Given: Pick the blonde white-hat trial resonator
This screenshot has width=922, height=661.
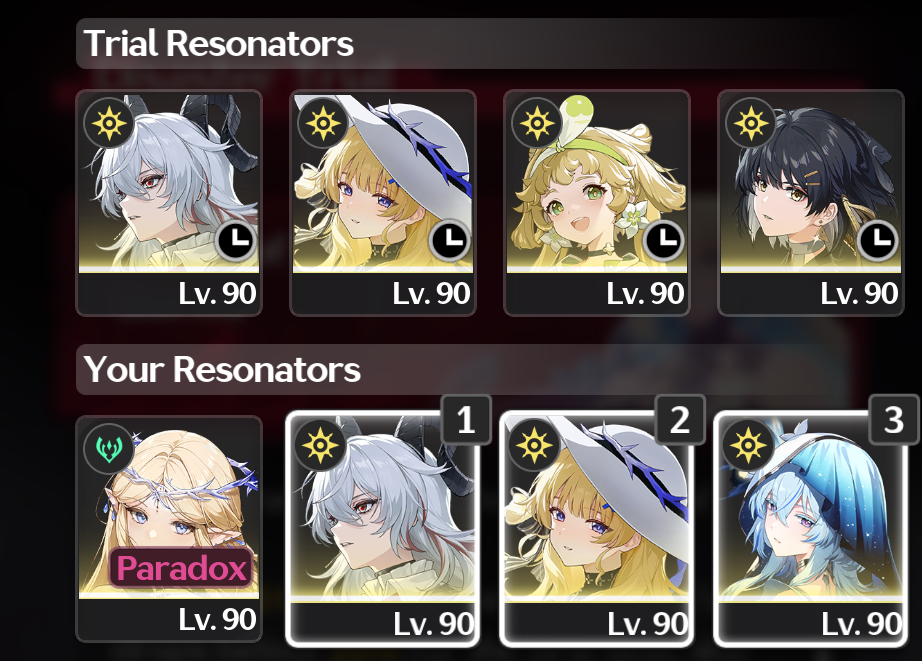Looking at the screenshot, I should [x=383, y=203].
